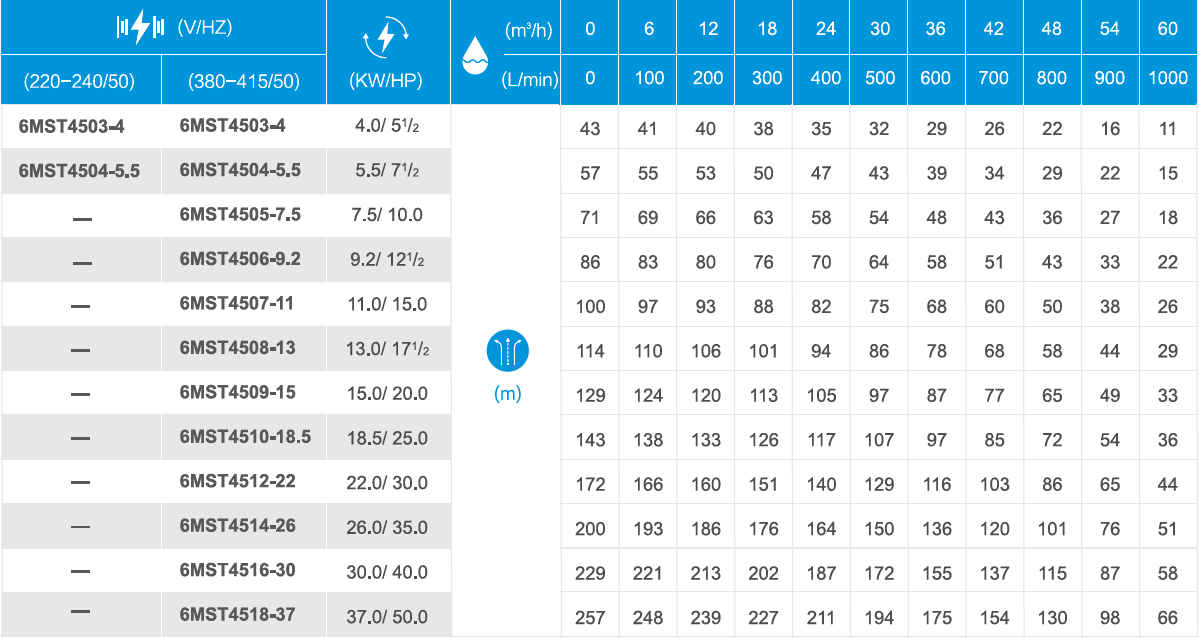This screenshot has width=1199, height=638.
Task: Click the (m³/h) flow unit label
Action: tap(528, 31)
